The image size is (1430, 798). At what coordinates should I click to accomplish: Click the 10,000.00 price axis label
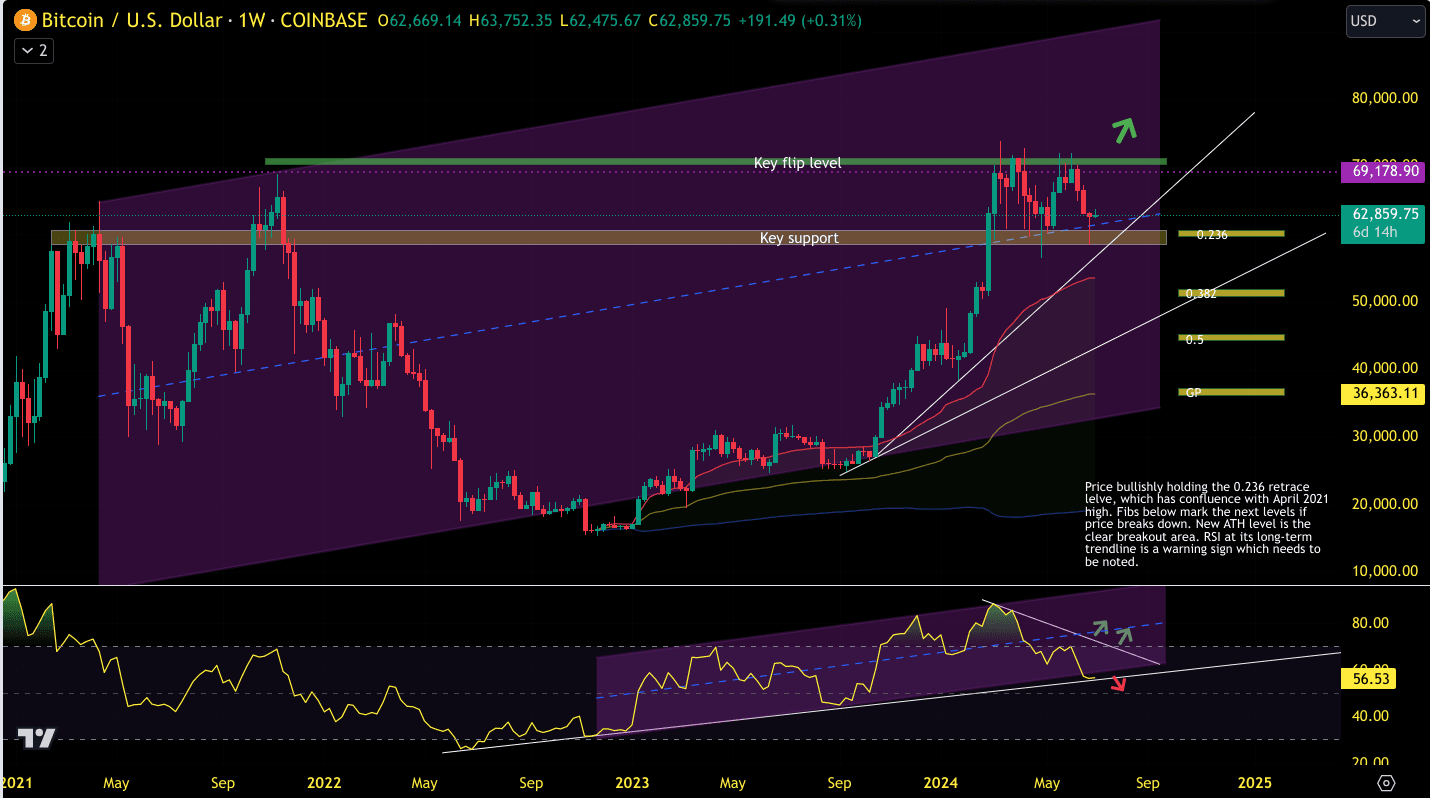(1385, 571)
